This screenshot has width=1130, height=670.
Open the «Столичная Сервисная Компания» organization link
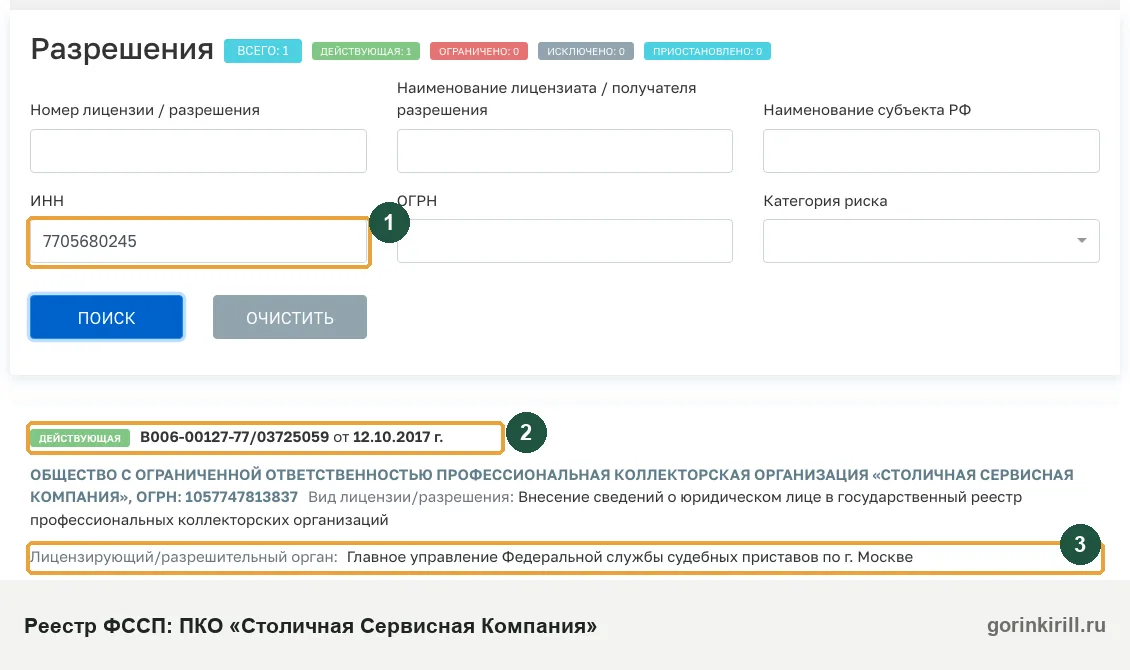point(552,486)
